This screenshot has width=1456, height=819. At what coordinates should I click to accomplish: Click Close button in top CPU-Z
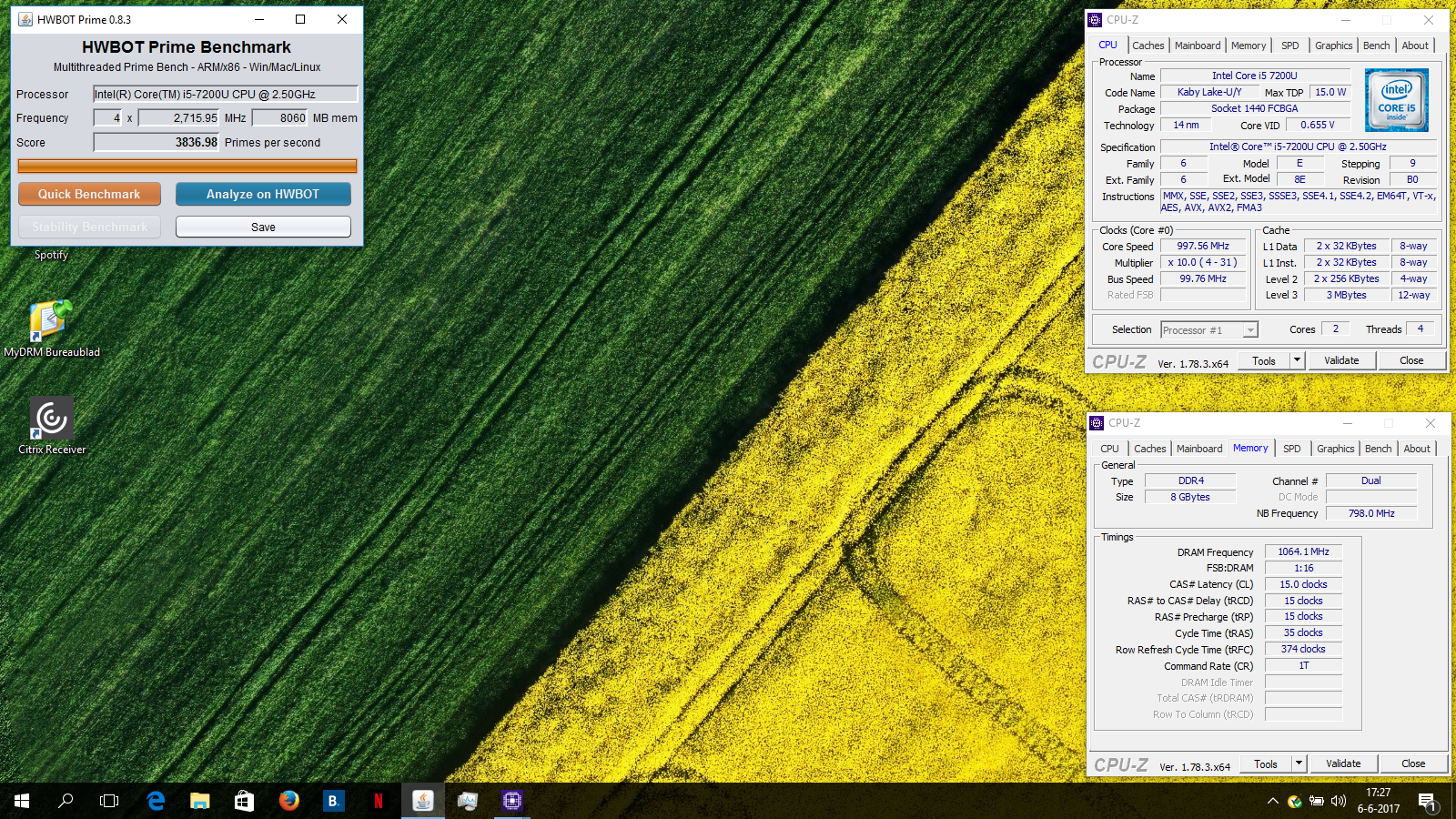click(1411, 360)
